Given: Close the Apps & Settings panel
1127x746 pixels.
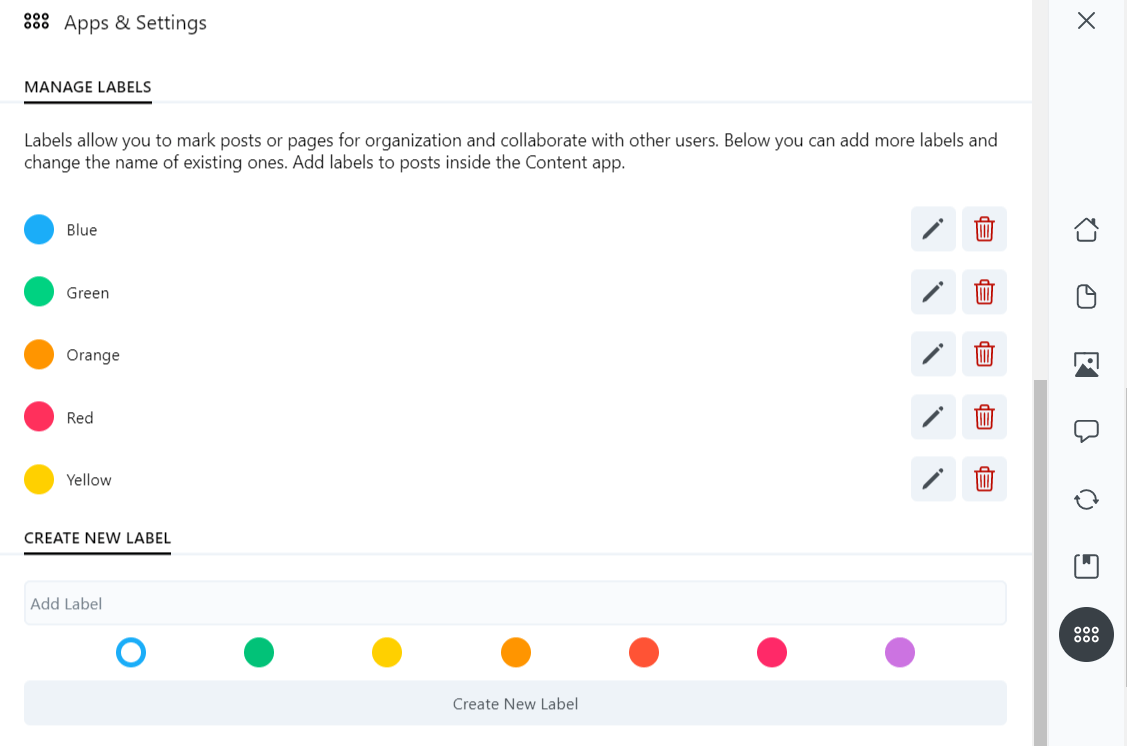Looking at the screenshot, I should 1086,21.
